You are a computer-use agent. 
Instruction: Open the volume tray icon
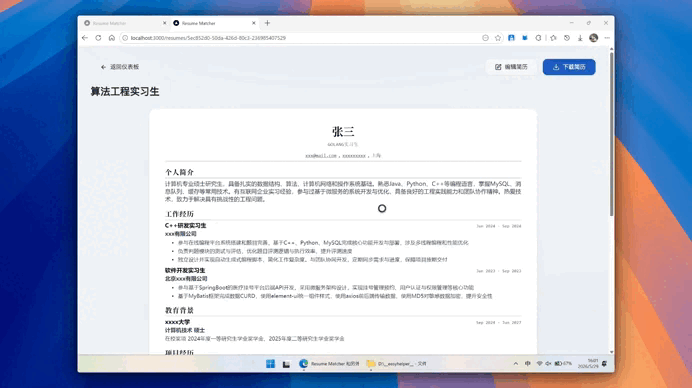click(x=548, y=364)
